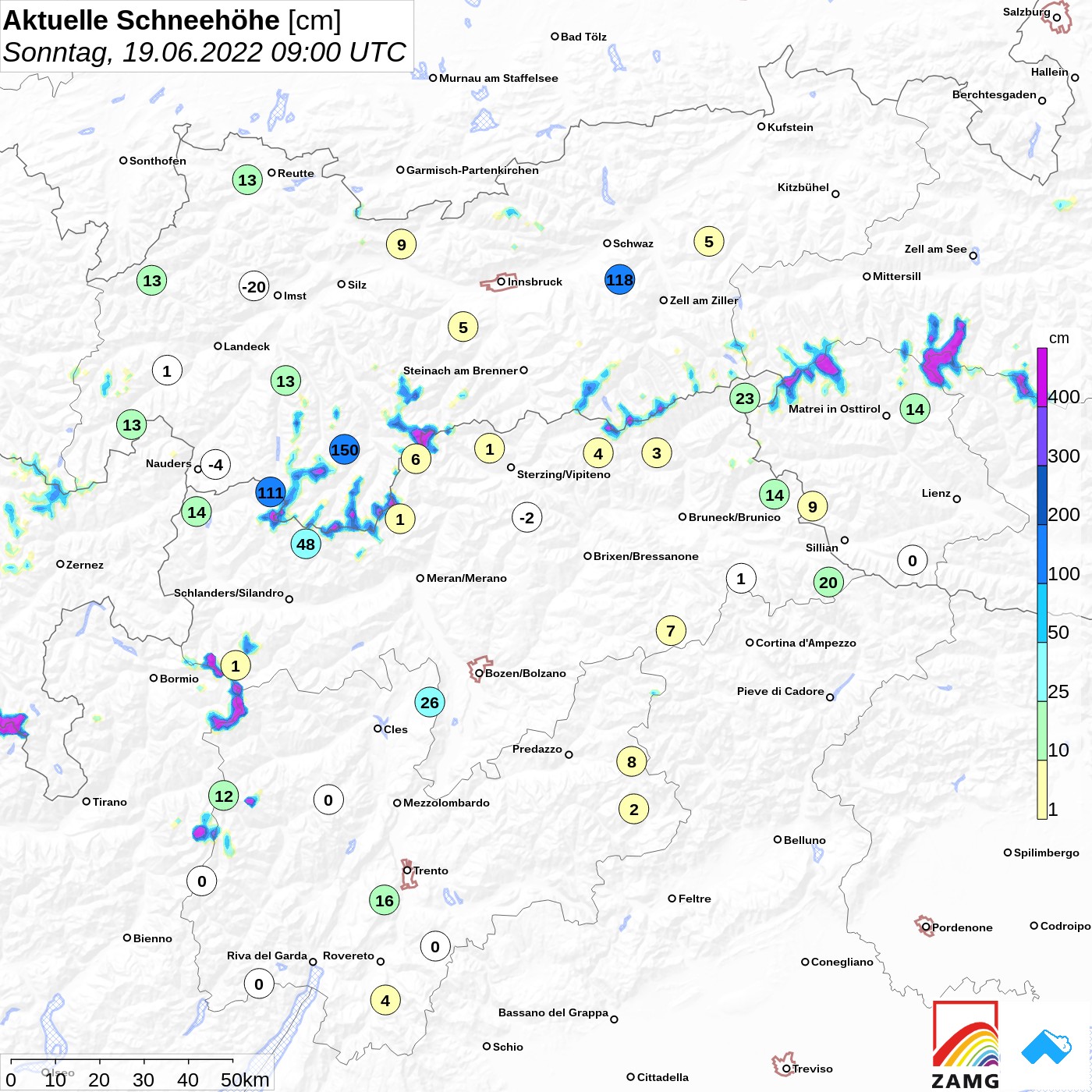This screenshot has height=1092, width=1092.
Task: Click the Schlanders/Silandro label
Action: coord(229,593)
